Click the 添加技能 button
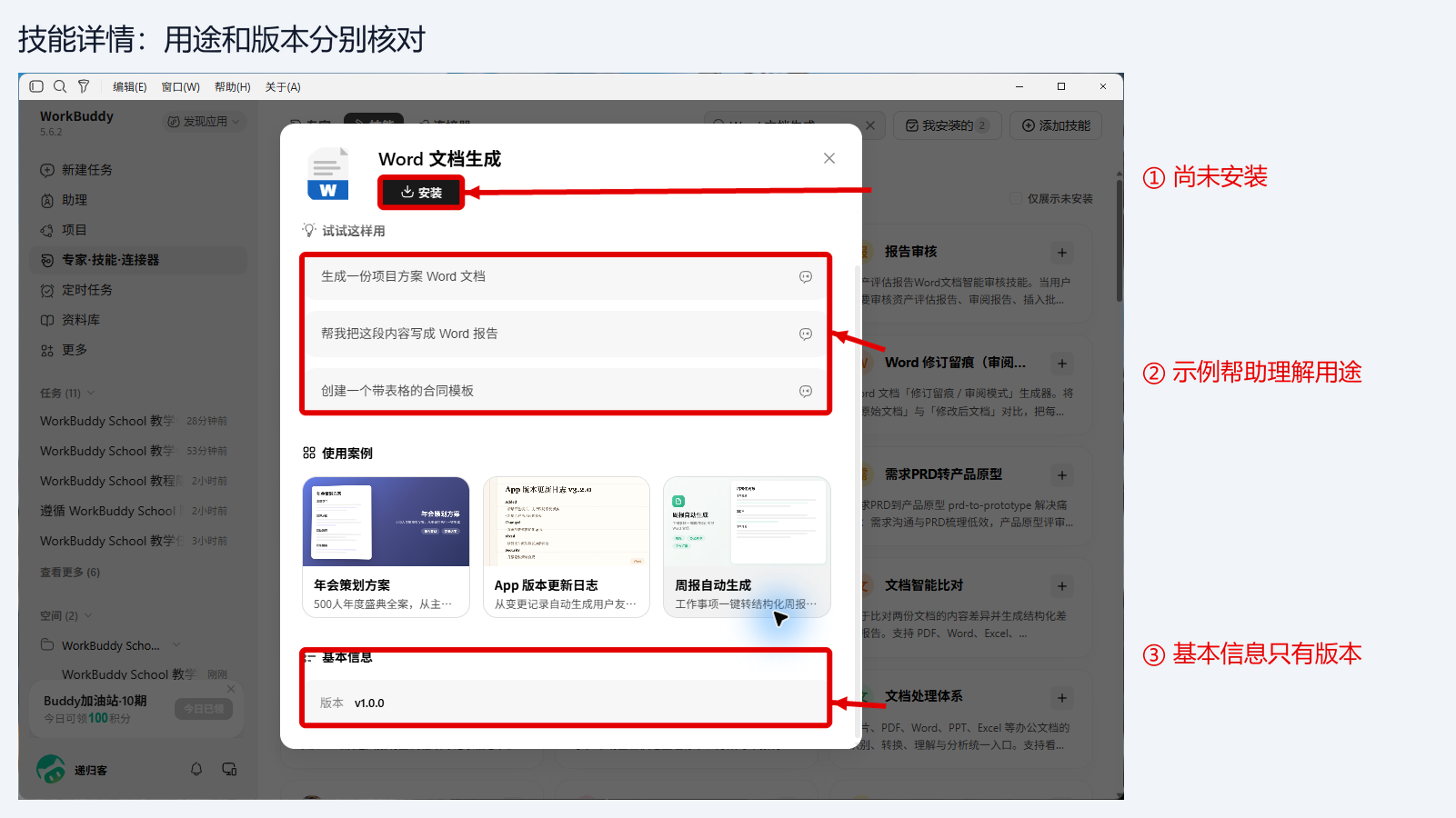Image resolution: width=1456 pixels, height=818 pixels. click(x=1056, y=125)
